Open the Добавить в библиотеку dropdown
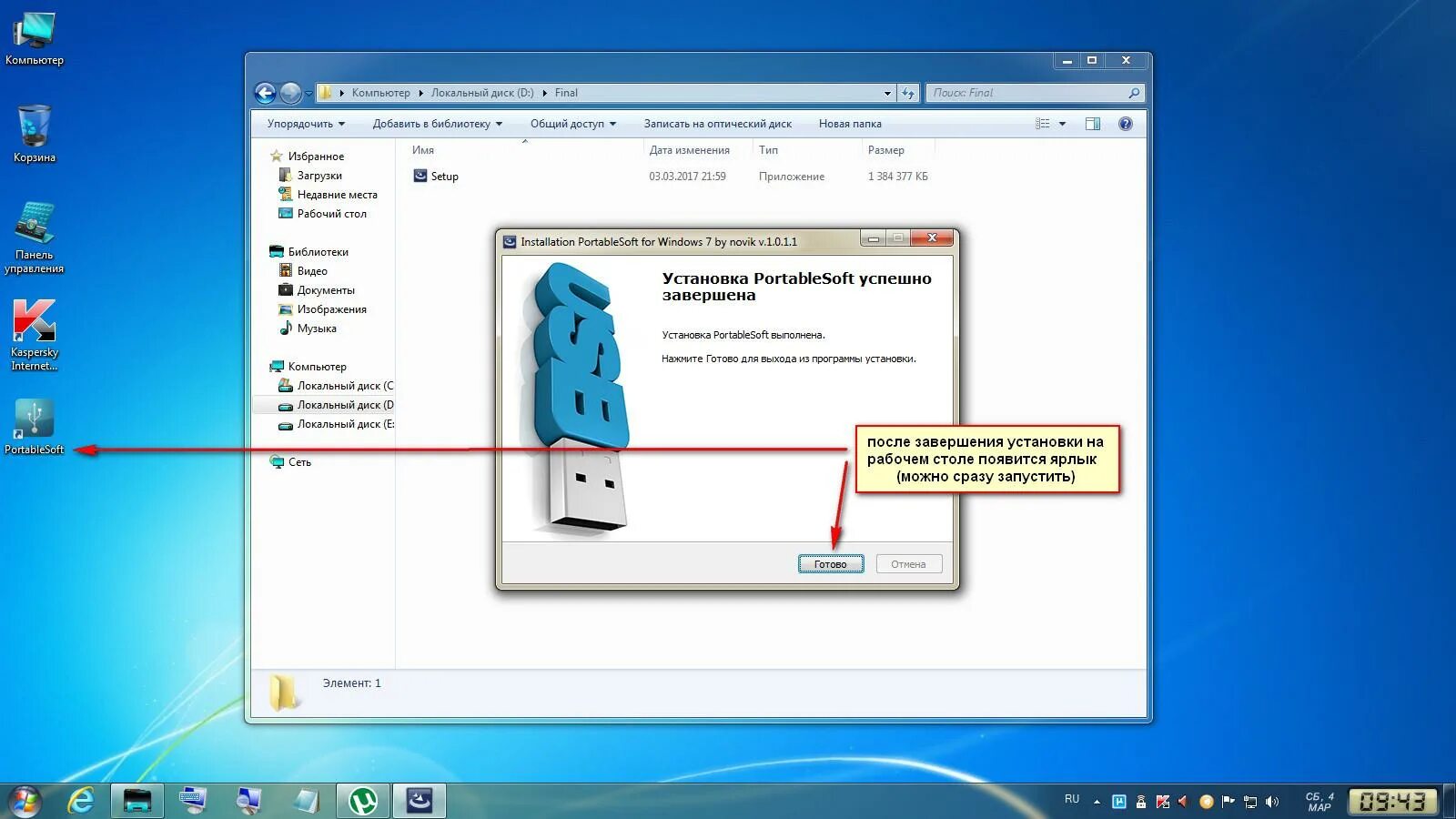Viewport: 1456px width, 819px height. click(437, 124)
